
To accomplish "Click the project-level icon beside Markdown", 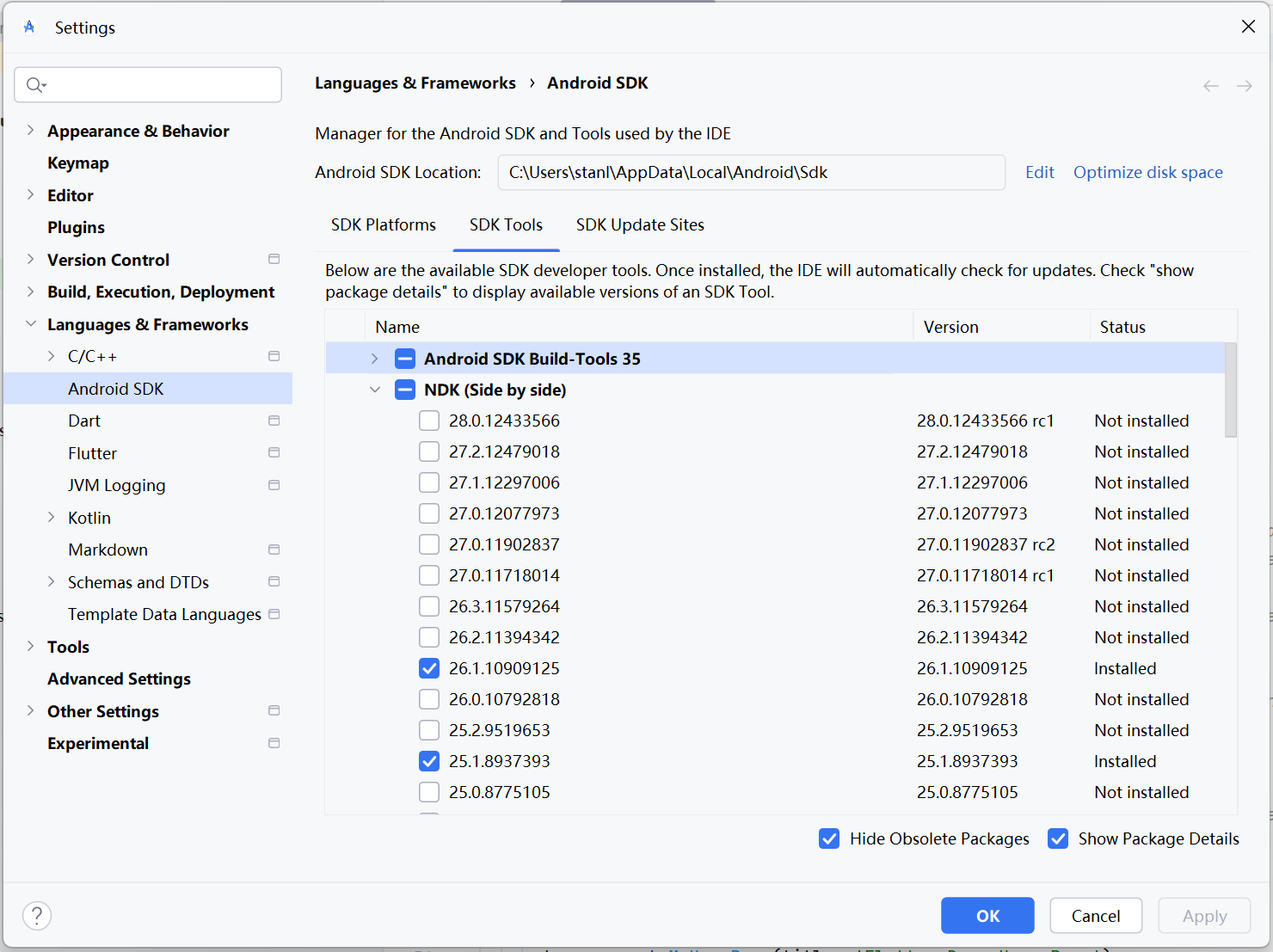I will [274, 550].
